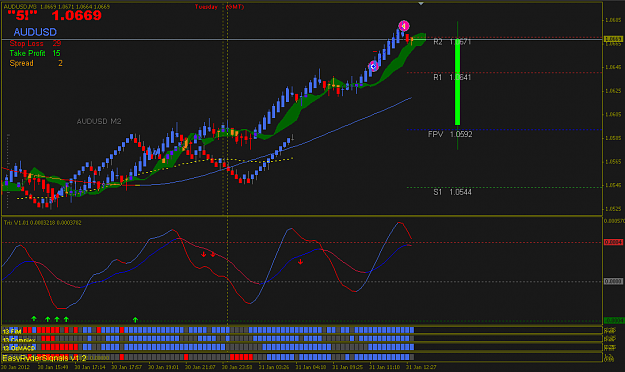Click the chart shift triangle at top edge
625x372 pixels.
pyautogui.click(x=421, y=4)
